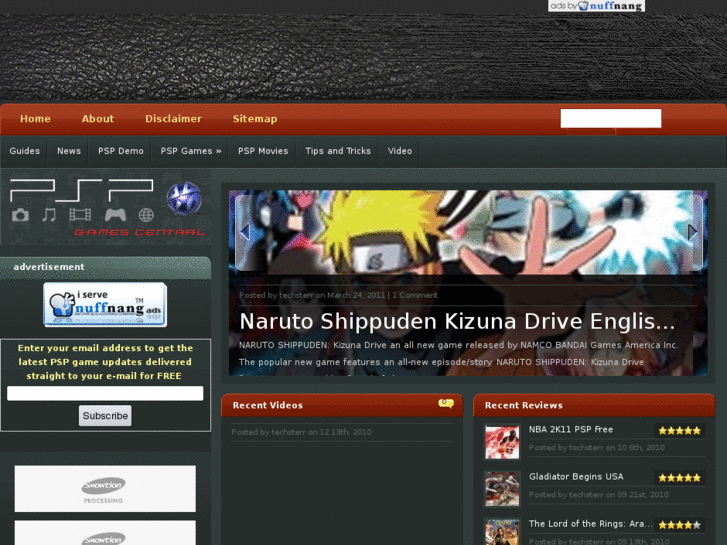
Task: Click the music note icon in logo
Action: 49,215
